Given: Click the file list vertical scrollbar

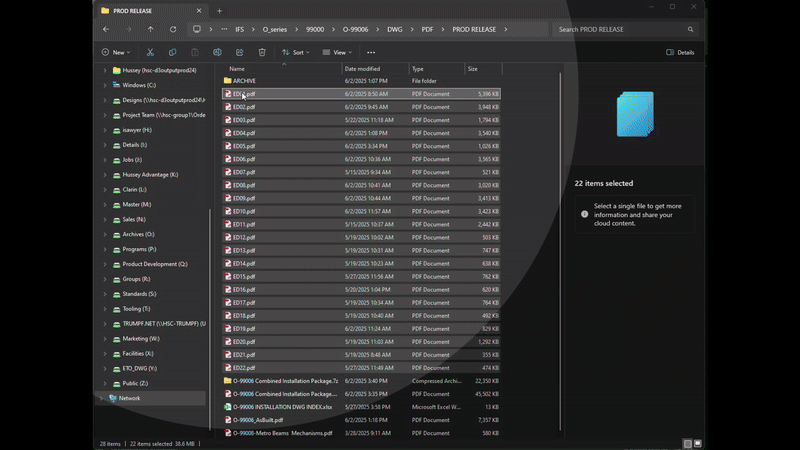Looking at the screenshot, I should coord(560,252).
